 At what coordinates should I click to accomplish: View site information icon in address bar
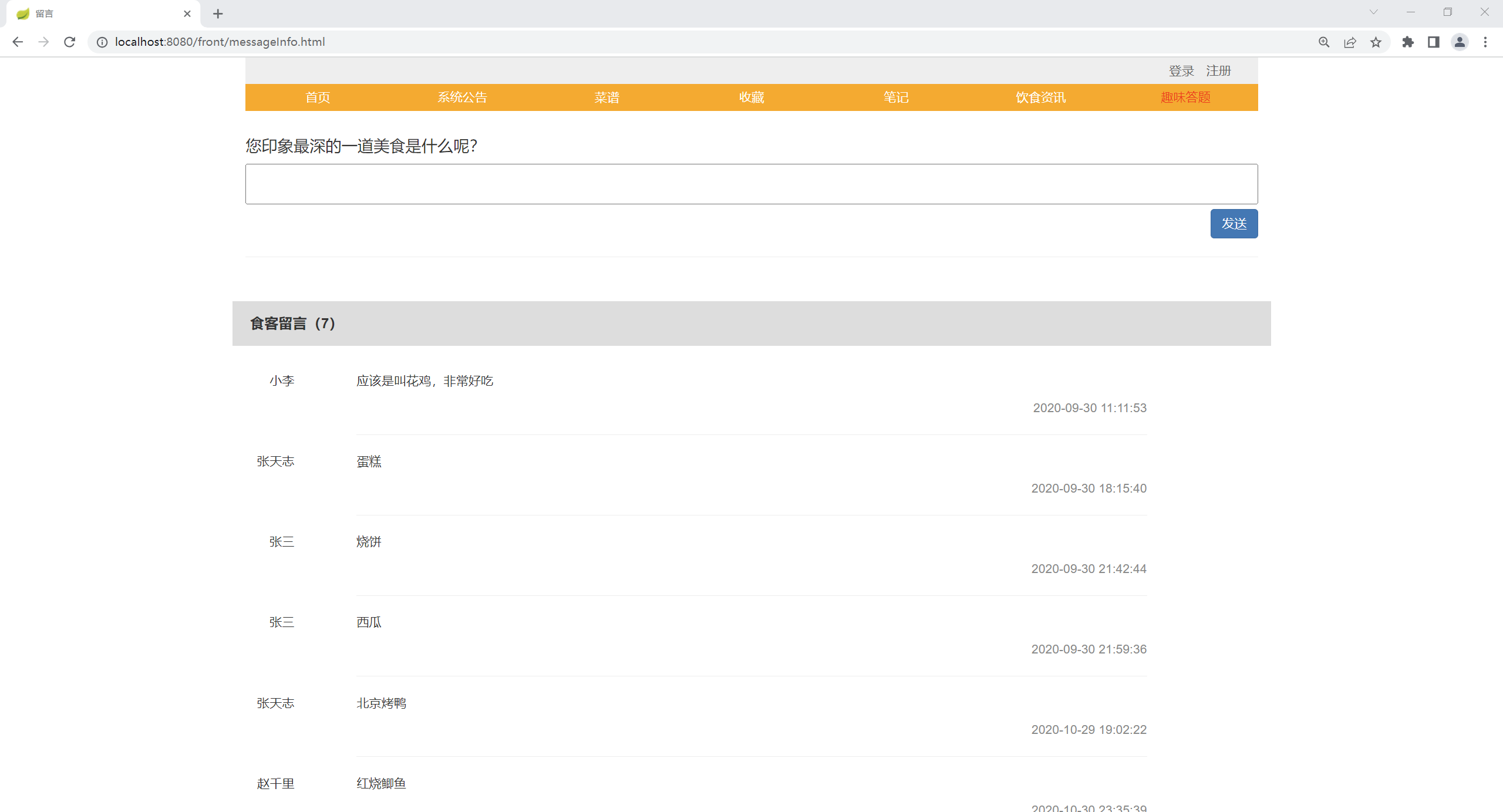102,42
